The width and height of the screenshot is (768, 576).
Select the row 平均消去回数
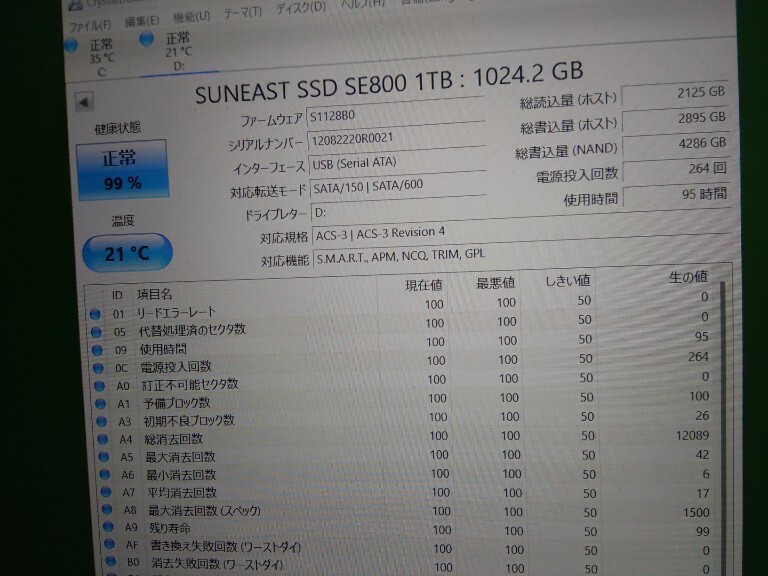(x=408, y=492)
